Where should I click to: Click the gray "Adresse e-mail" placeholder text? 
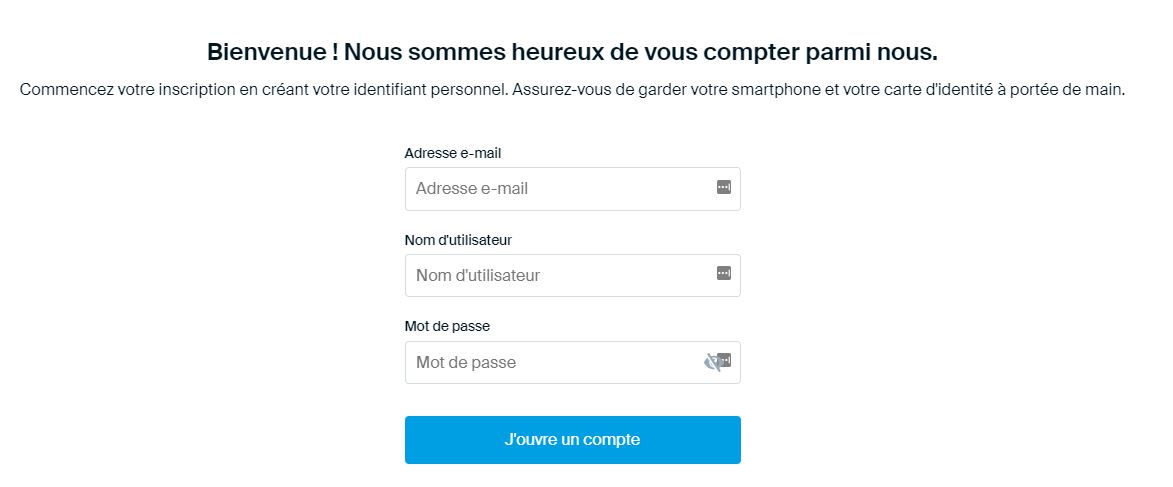point(472,189)
